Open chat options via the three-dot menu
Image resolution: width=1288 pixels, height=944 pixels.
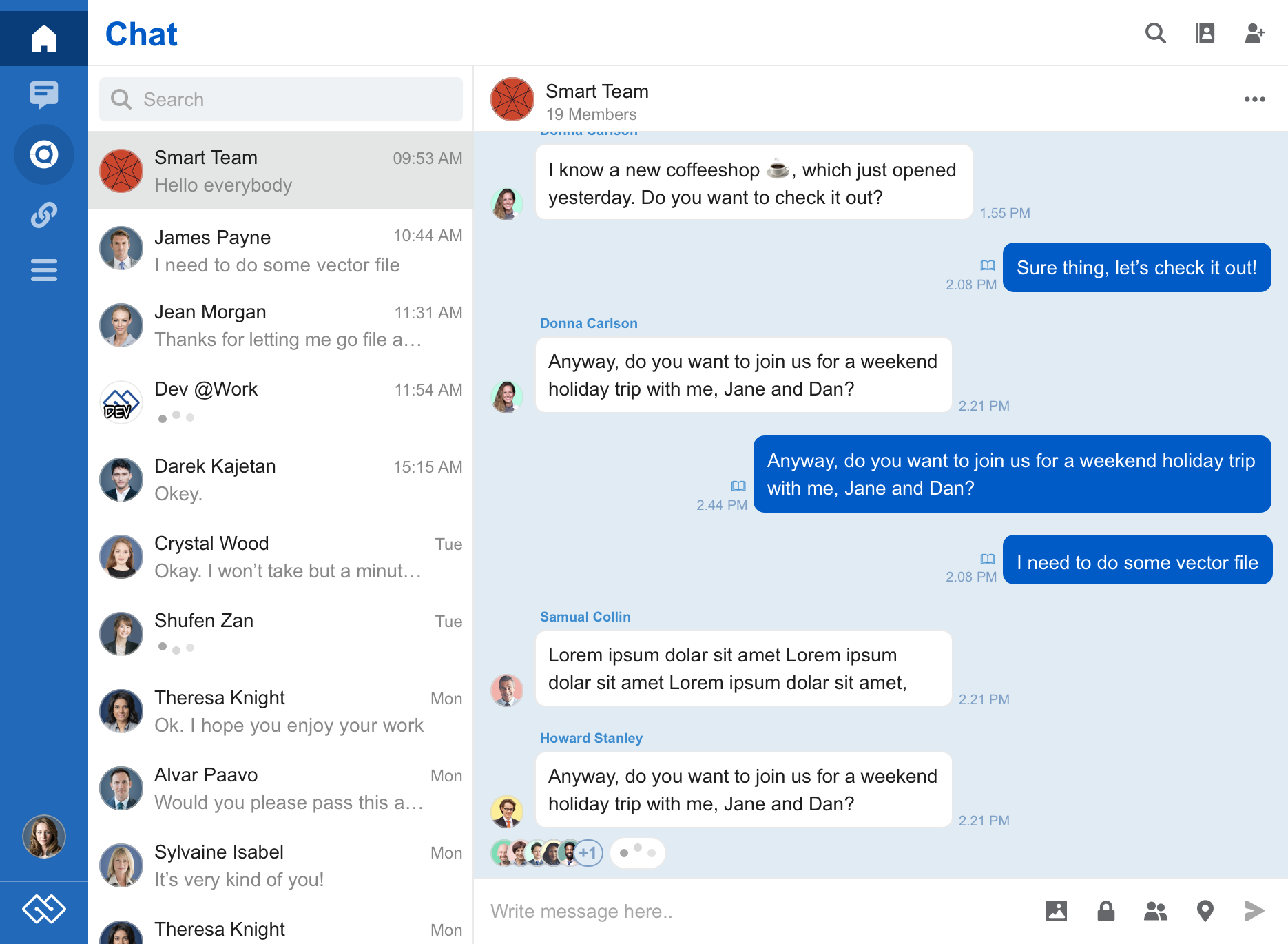(x=1255, y=99)
